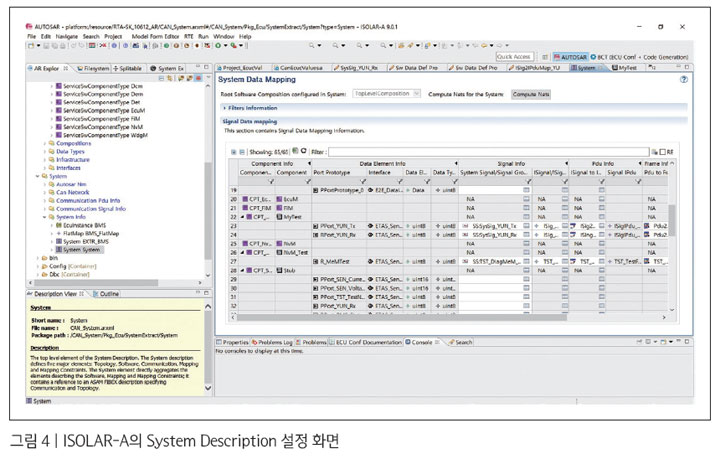Click the NvM_Test component cell in row 26
Screen dimensions: 720x459
[x=292, y=253]
